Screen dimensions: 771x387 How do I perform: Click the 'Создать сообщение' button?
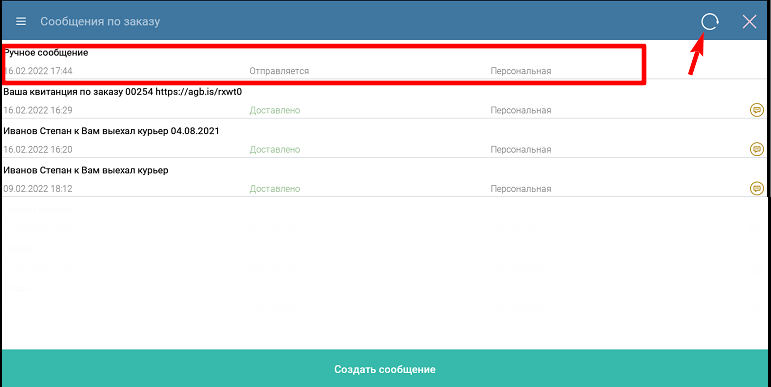(385, 369)
